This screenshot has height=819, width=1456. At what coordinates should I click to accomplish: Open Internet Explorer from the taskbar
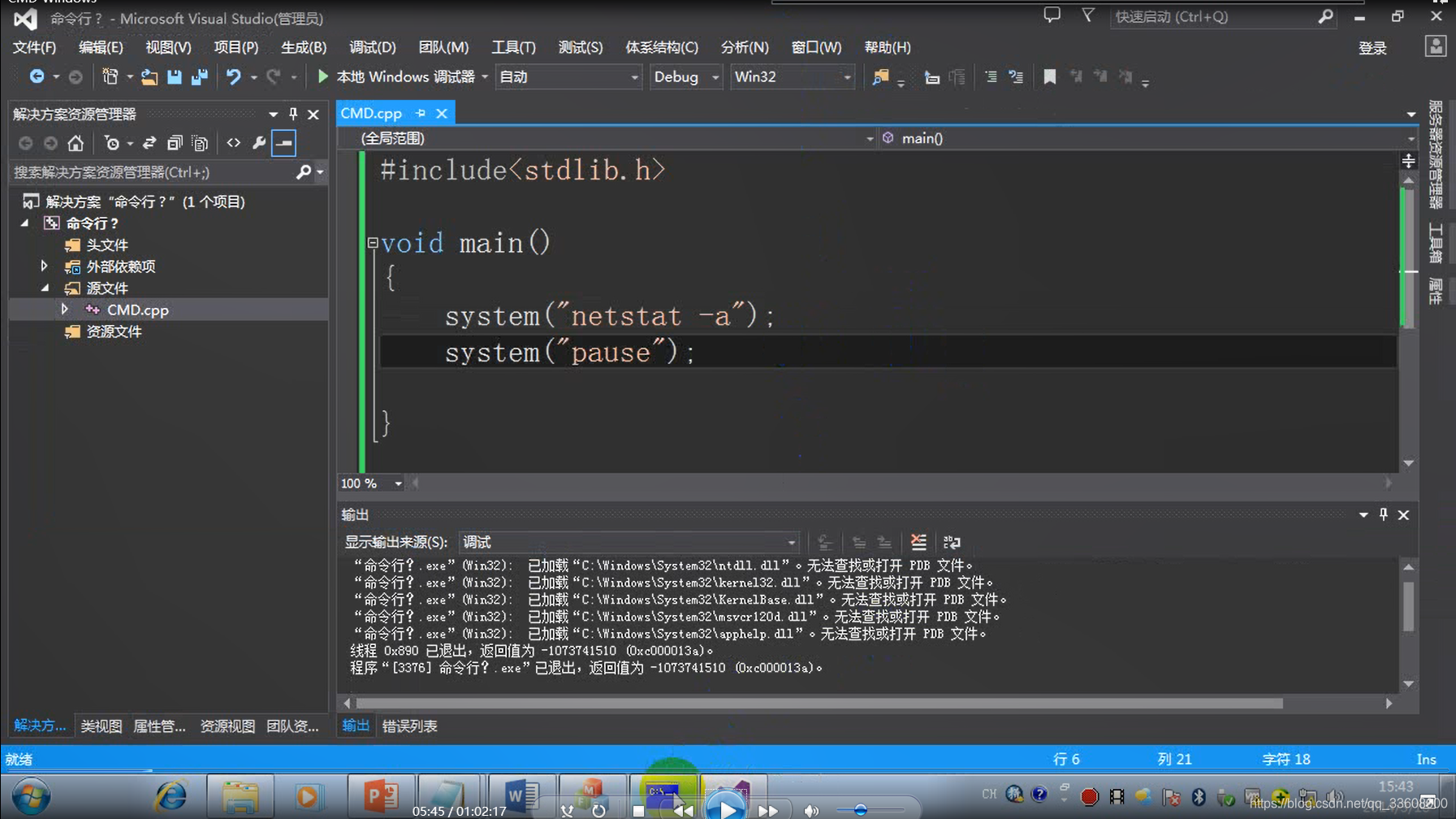171,797
